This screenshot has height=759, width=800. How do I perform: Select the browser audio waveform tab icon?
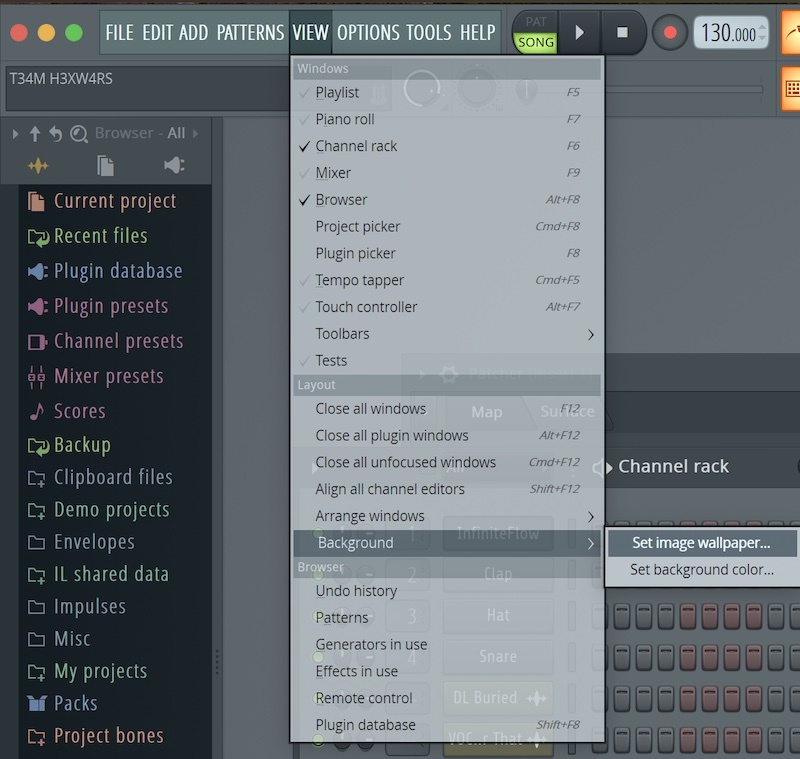click(38, 166)
